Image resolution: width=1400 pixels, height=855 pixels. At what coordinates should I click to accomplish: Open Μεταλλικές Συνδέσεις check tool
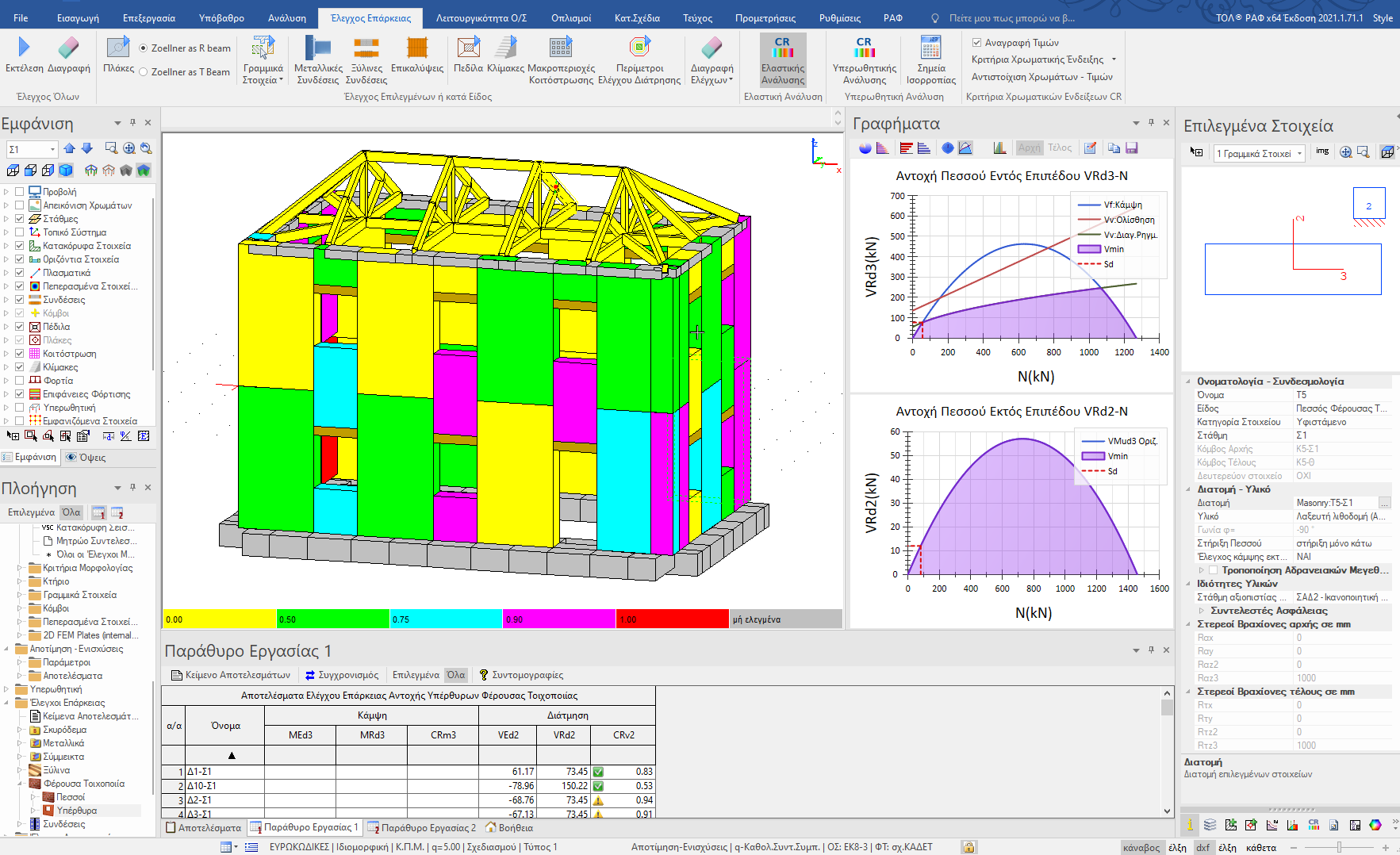[318, 49]
